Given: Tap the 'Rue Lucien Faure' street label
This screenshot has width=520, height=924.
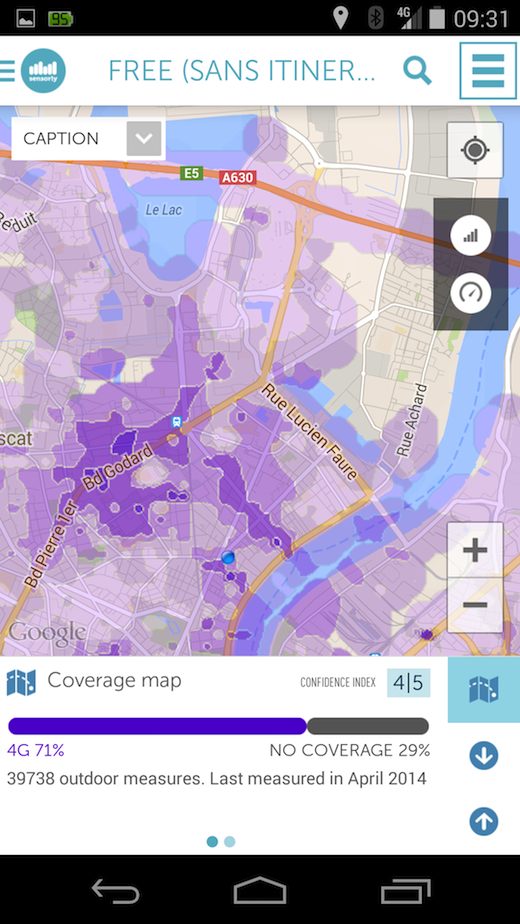Looking at the screenshot, I should click(310, 431).
